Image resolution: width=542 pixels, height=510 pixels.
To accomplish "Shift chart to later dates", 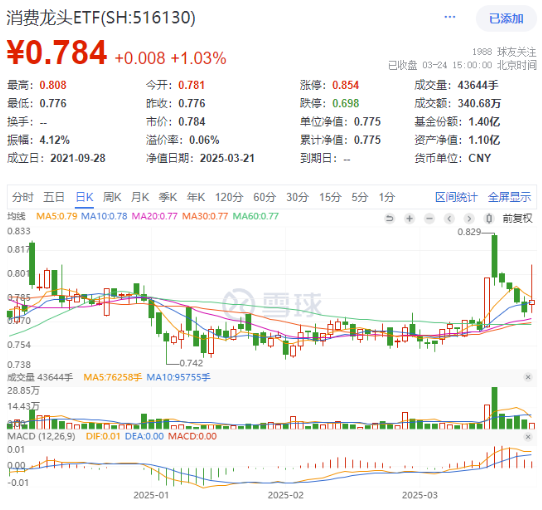I will pyautogui.click(x=469, y=219).
